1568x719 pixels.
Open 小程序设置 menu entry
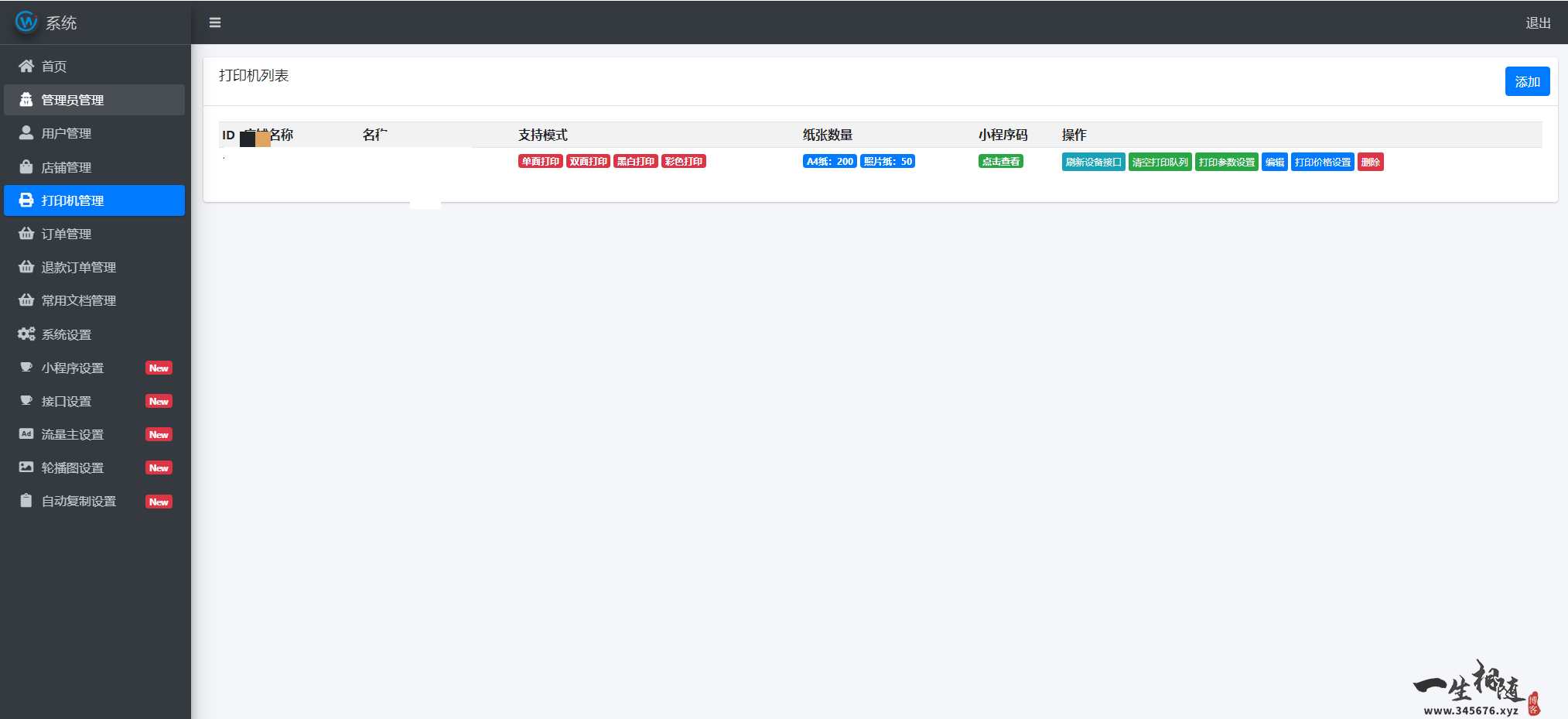72,368
